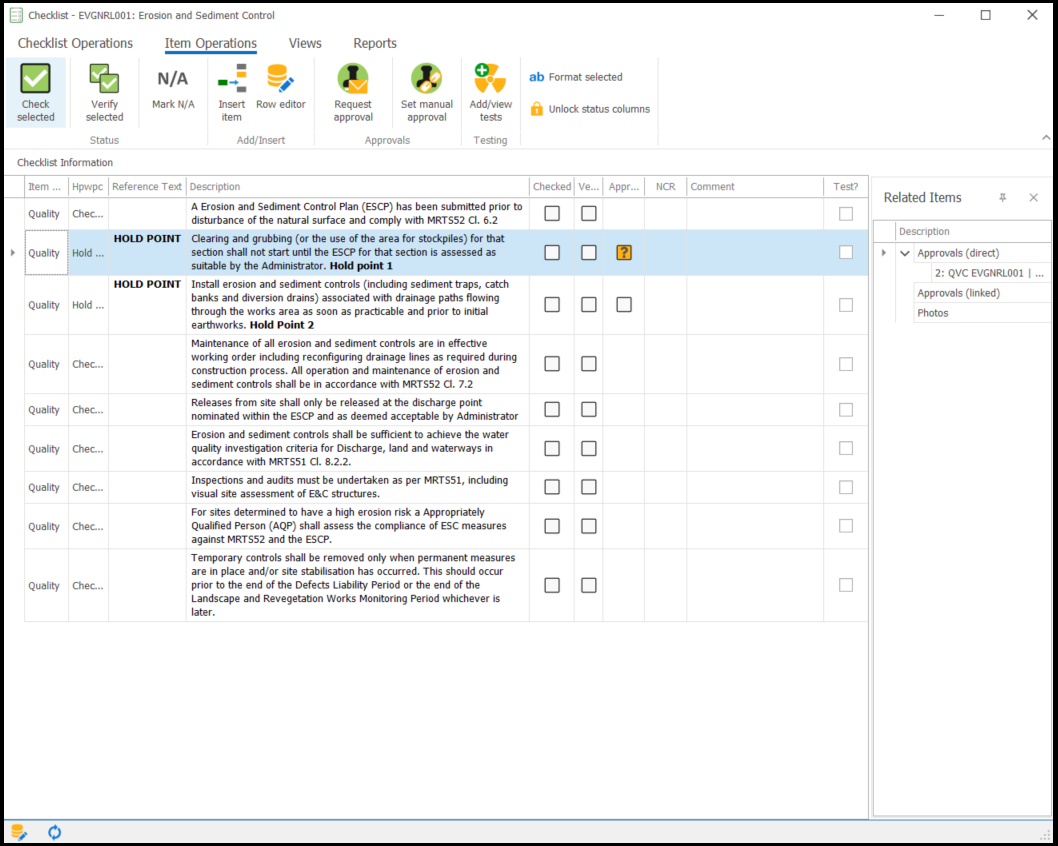Tick Verified box for Hold point 2 row

click(589, 305)
